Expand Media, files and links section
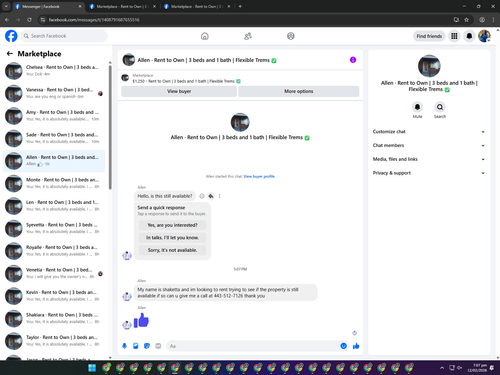 (429, 159)
